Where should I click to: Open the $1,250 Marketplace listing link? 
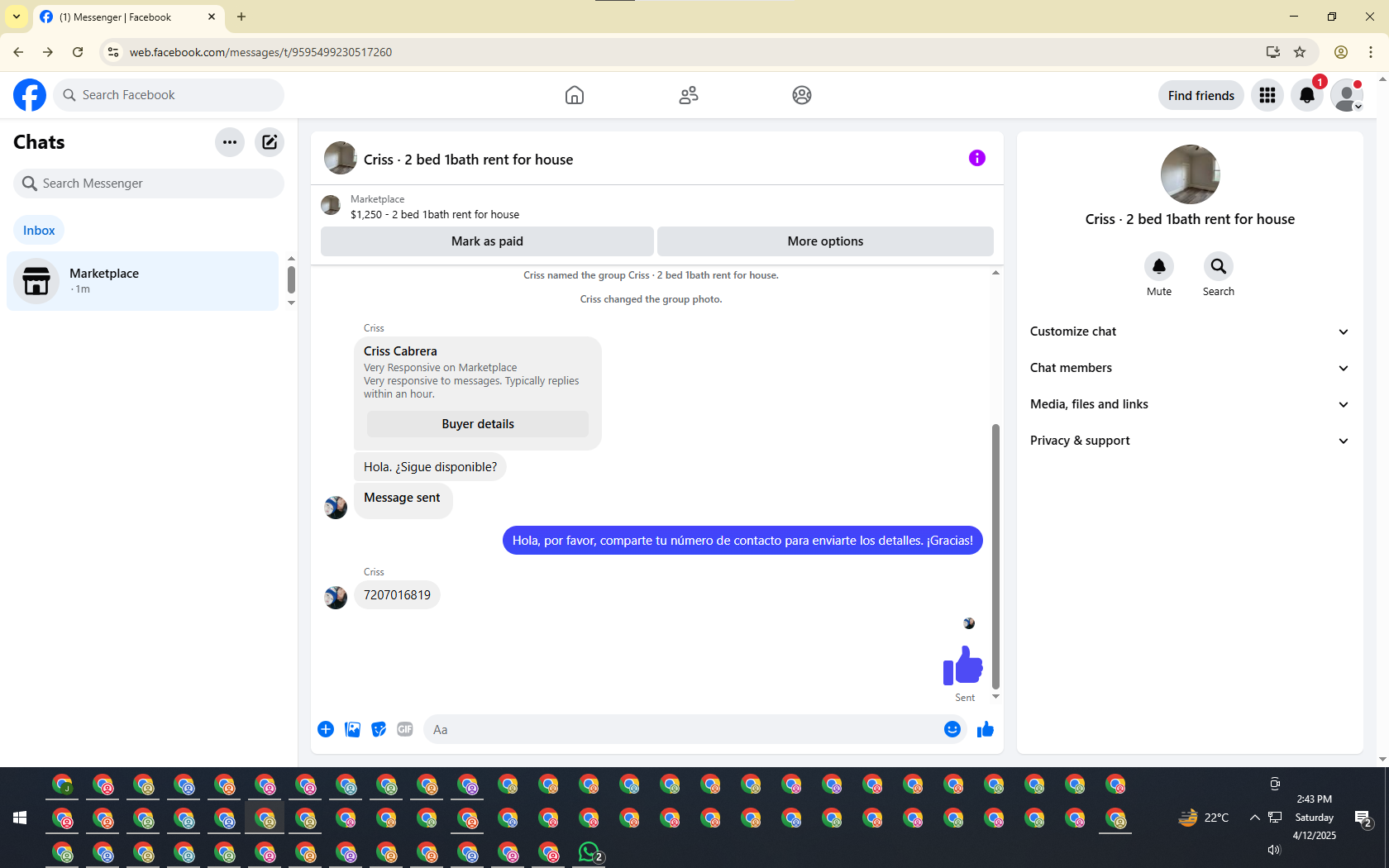coord(435,214)
